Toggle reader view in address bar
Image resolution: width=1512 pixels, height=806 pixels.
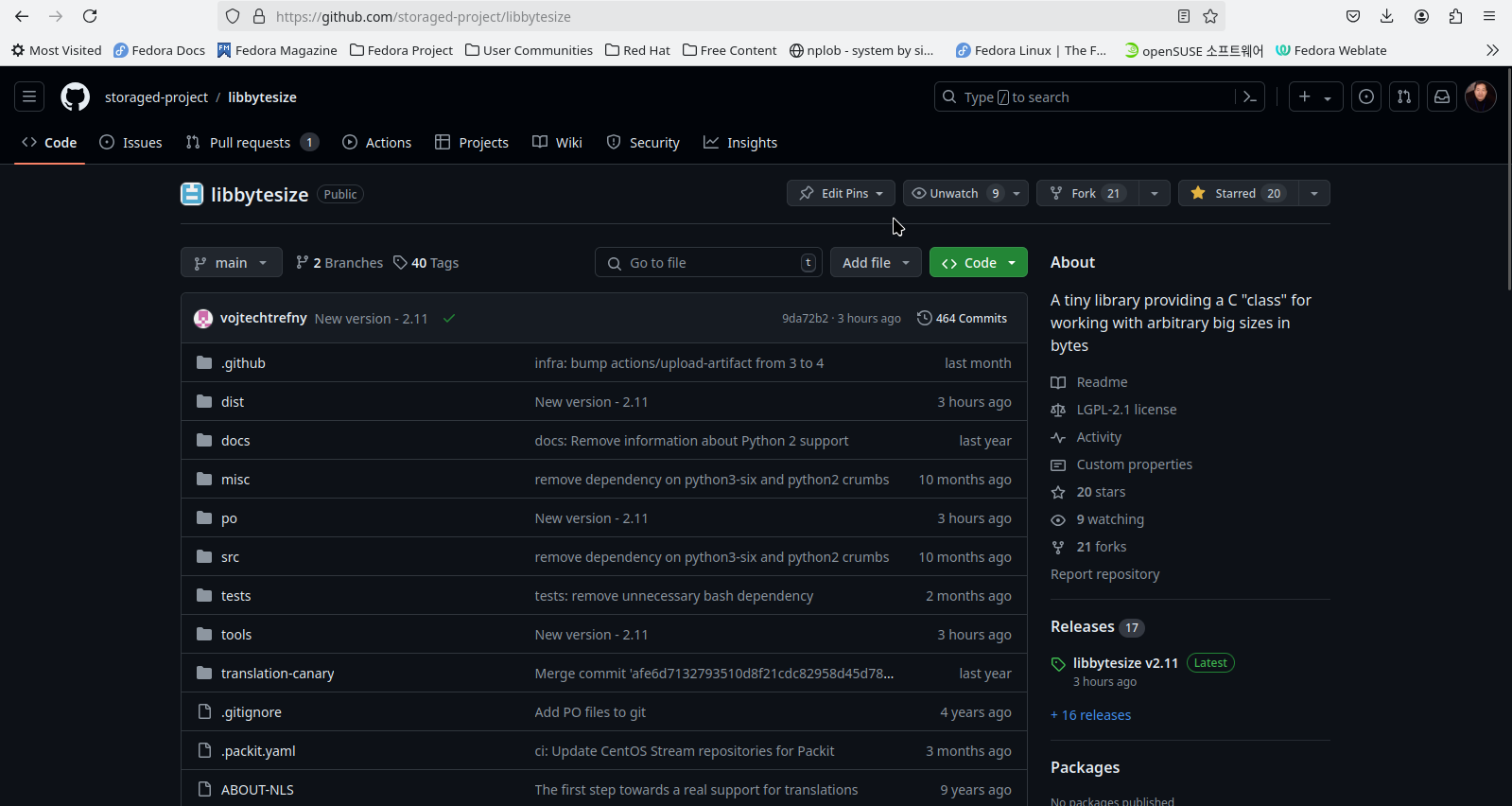[x=1184, y=16]
